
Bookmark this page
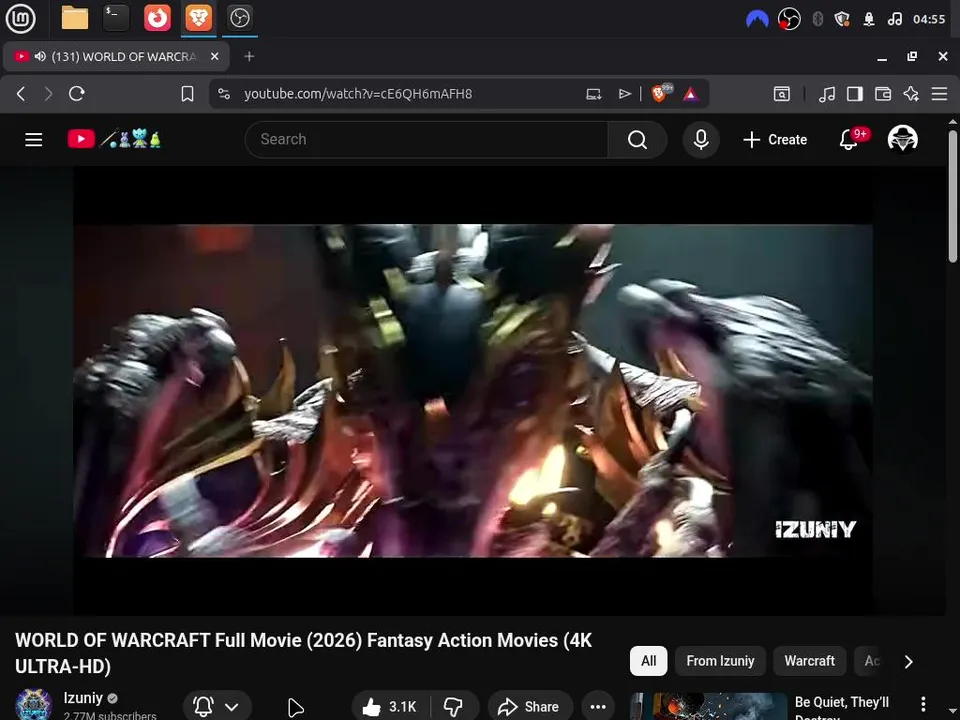point(187,94)
